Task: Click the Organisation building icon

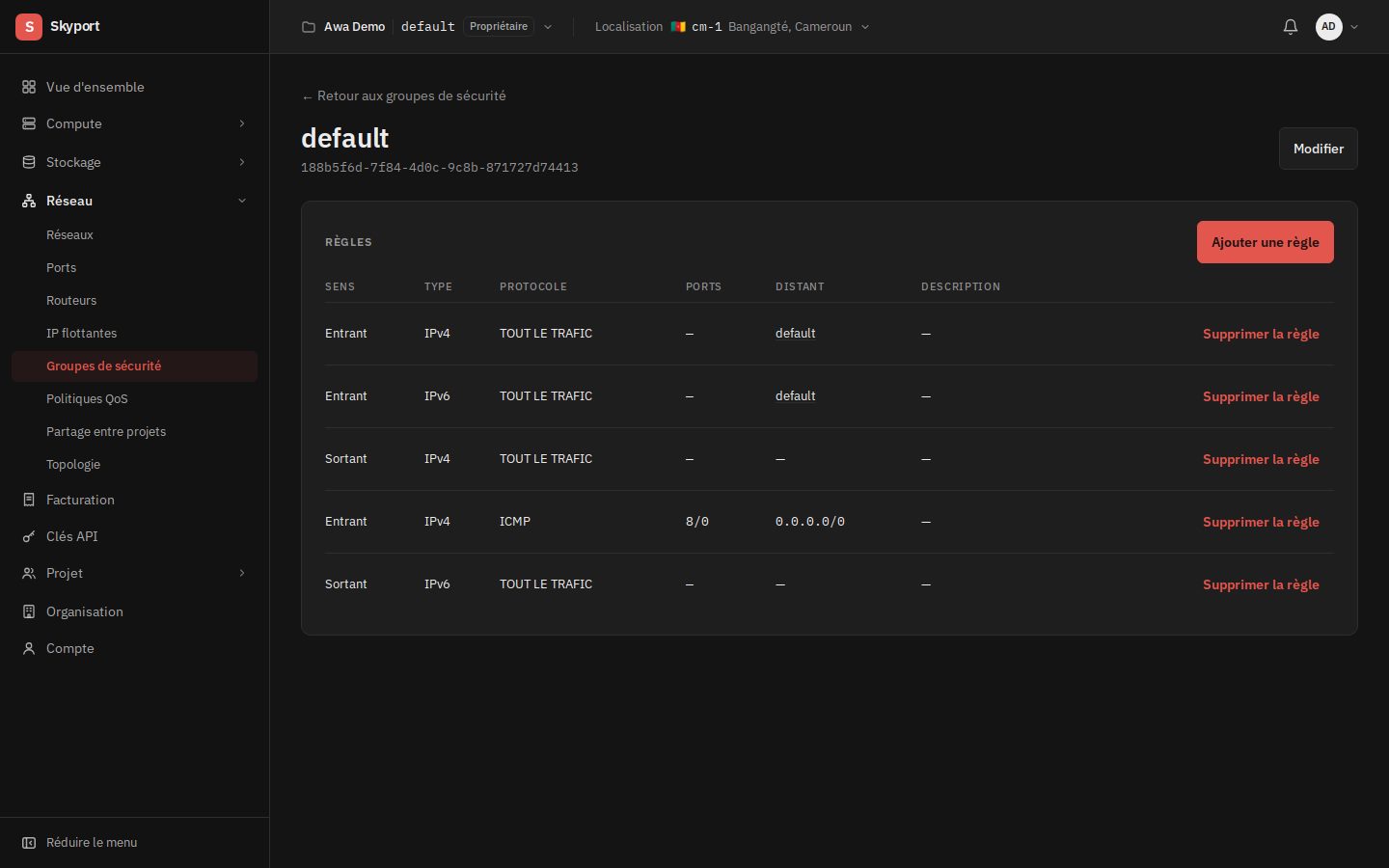Action: (x=29, y=611)
